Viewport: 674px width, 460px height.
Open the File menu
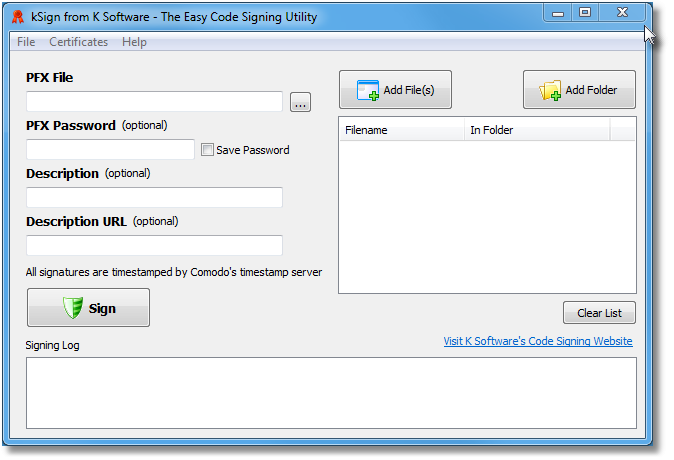26,42
